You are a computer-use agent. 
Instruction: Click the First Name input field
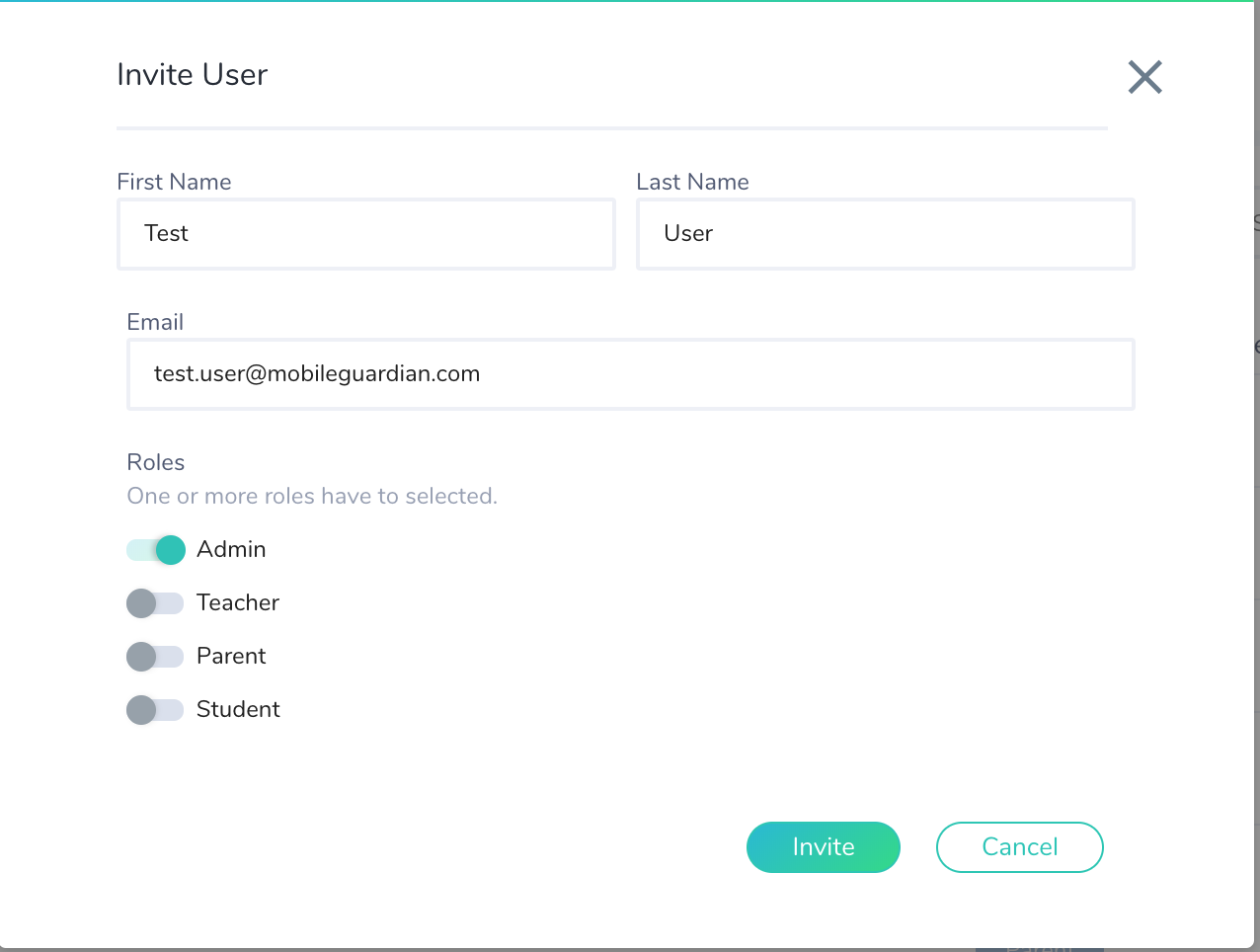point(366,234)
